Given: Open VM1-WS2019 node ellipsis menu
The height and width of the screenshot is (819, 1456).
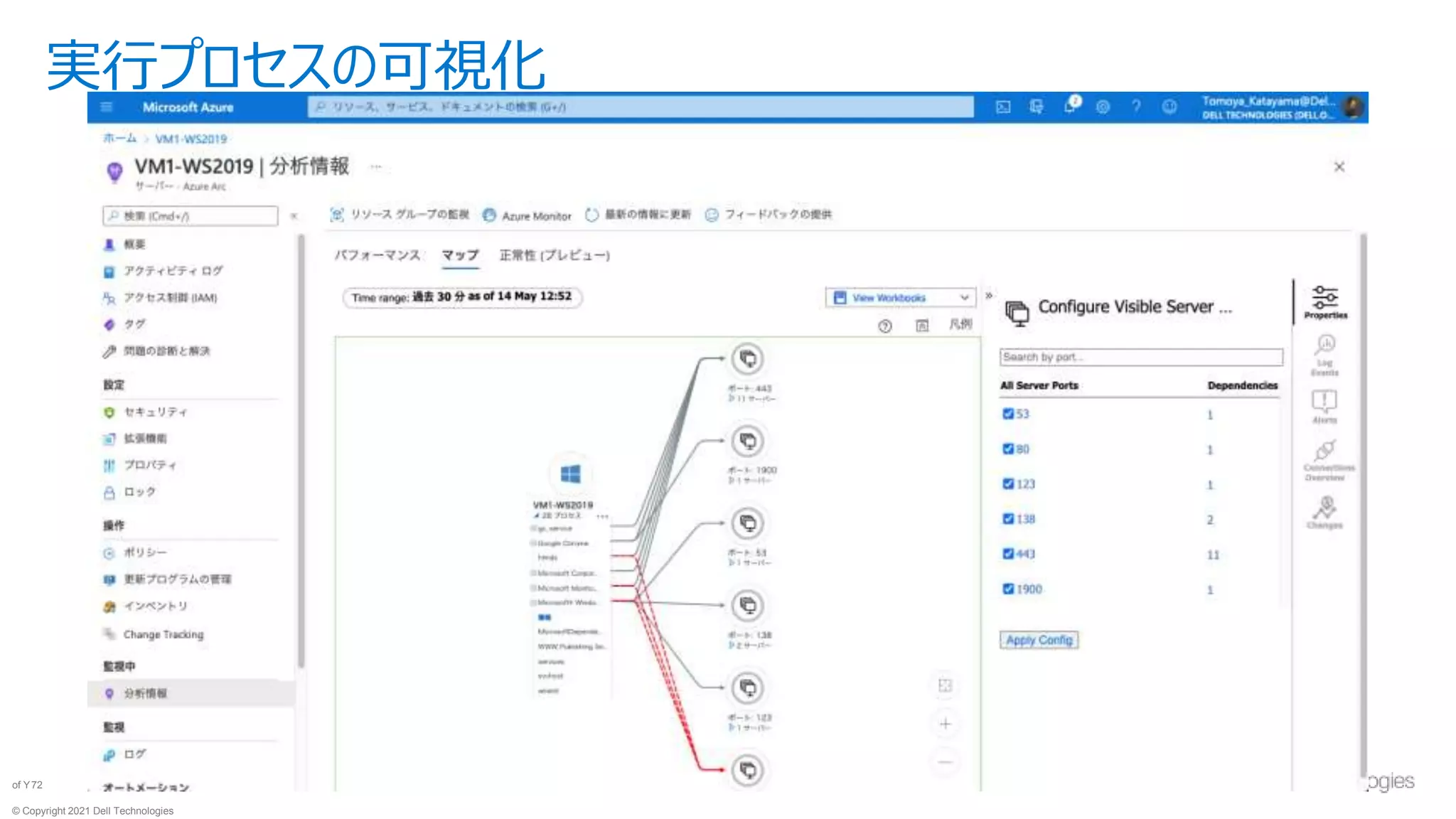Looking at the screenshot, I should click(603, 517).
